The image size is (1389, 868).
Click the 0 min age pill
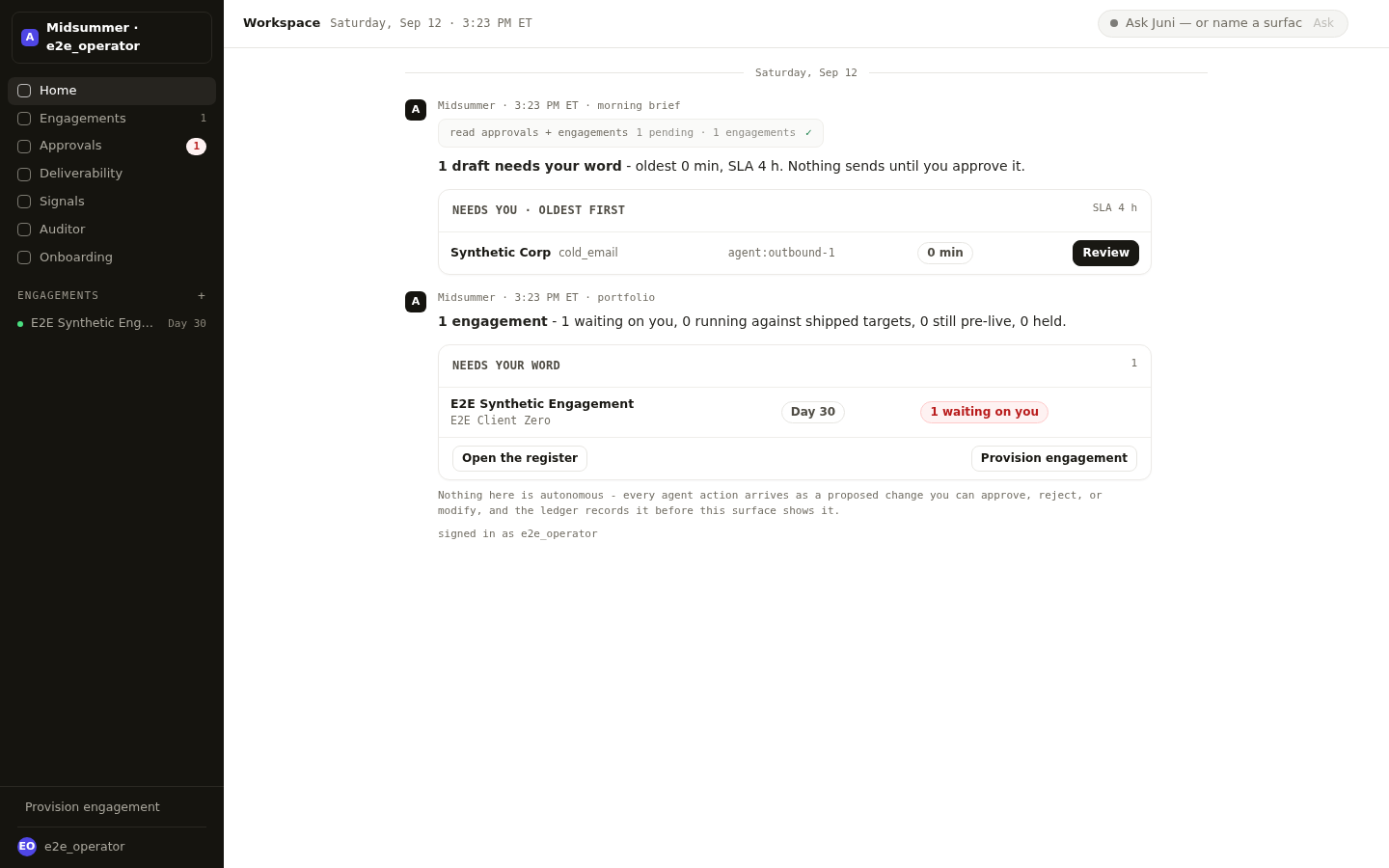945,253
